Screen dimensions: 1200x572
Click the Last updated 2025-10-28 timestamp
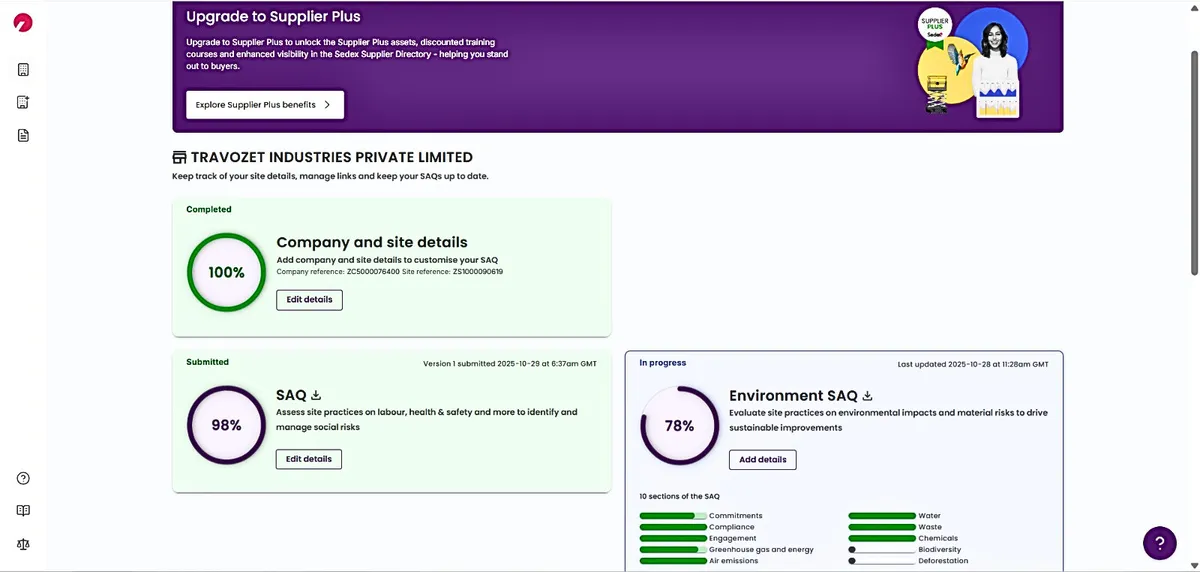coord(973,364)
